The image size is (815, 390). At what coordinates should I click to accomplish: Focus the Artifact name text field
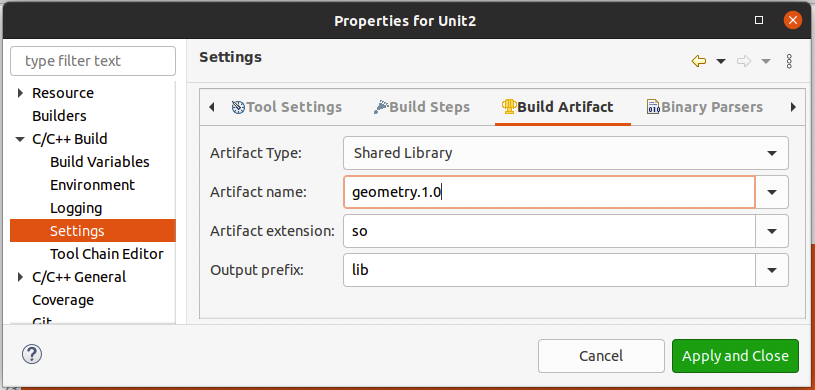pyautogui.click(x=549, y=192)
